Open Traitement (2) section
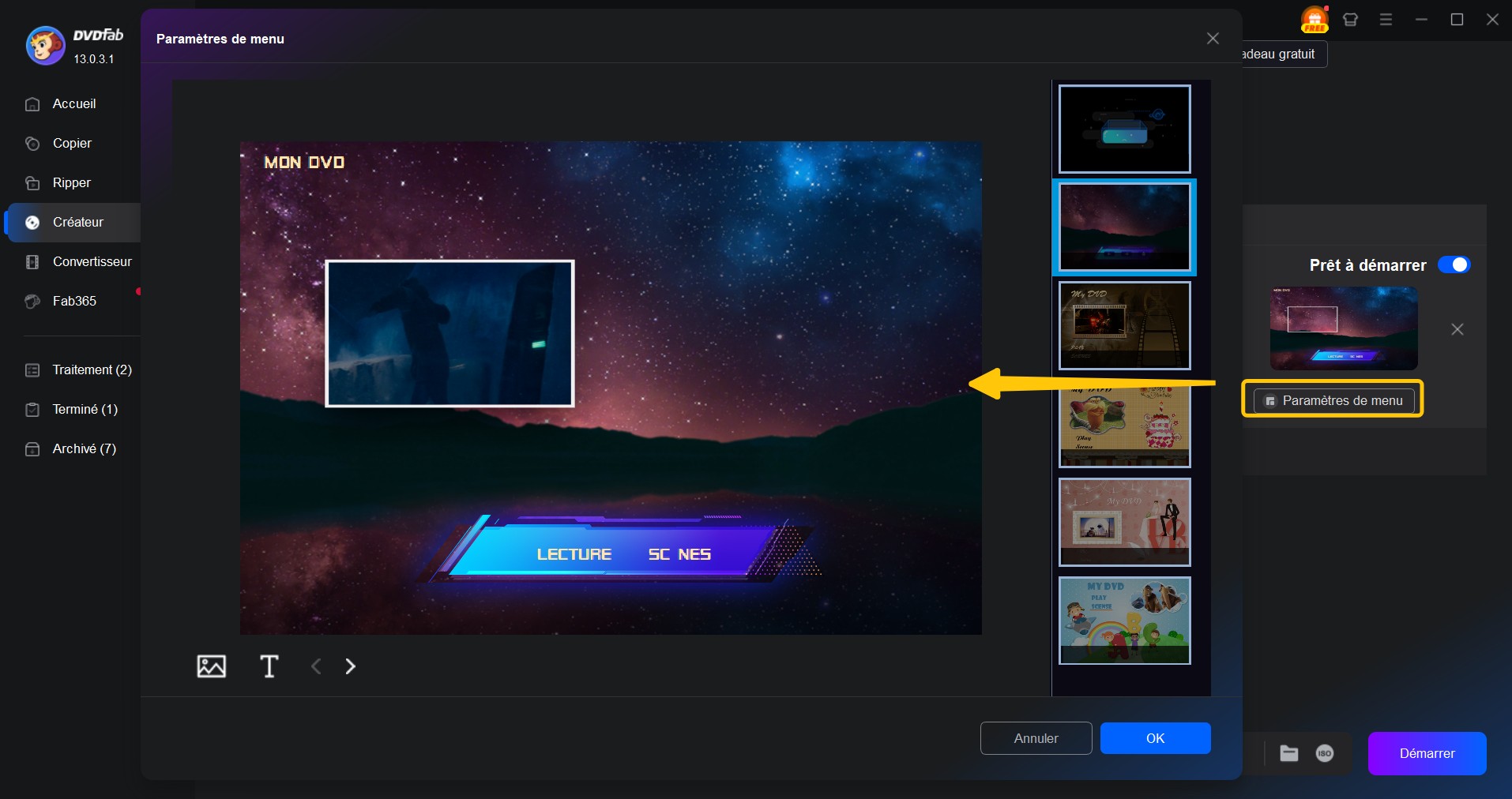The image size is (1512, 799). pyautogui.click(x=79, y=369)
